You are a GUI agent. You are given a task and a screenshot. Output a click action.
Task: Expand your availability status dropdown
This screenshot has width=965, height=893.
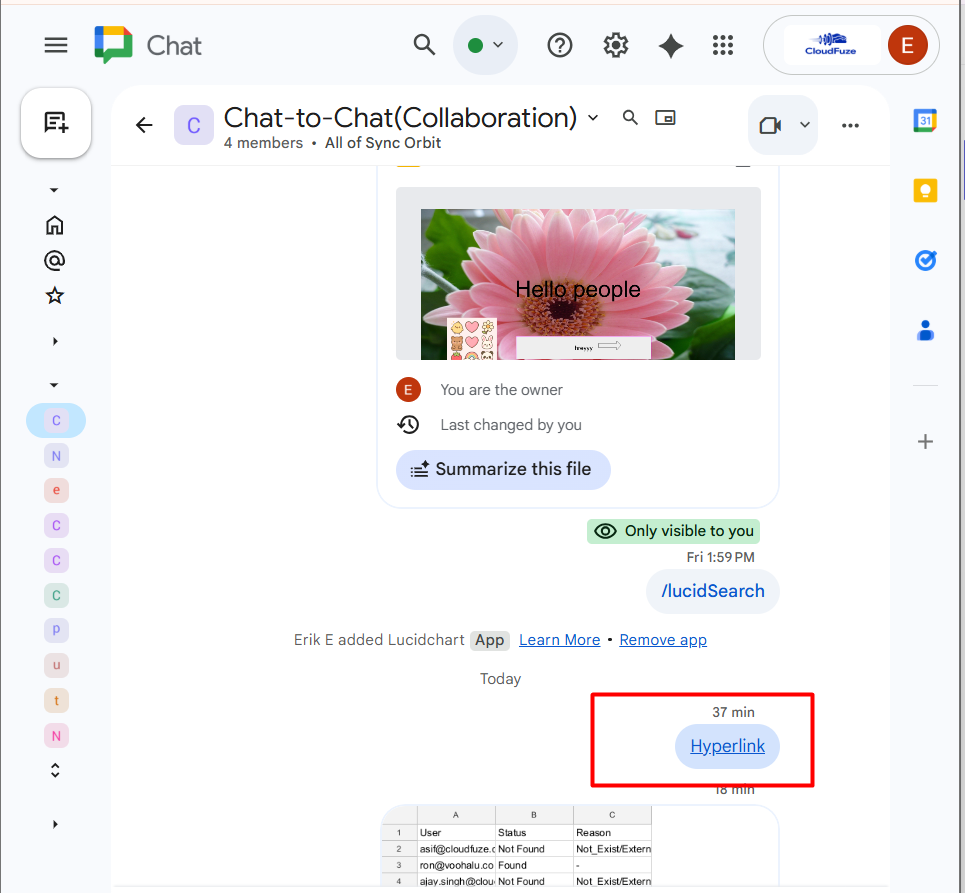pyautogui.click(x=485, y=44)
